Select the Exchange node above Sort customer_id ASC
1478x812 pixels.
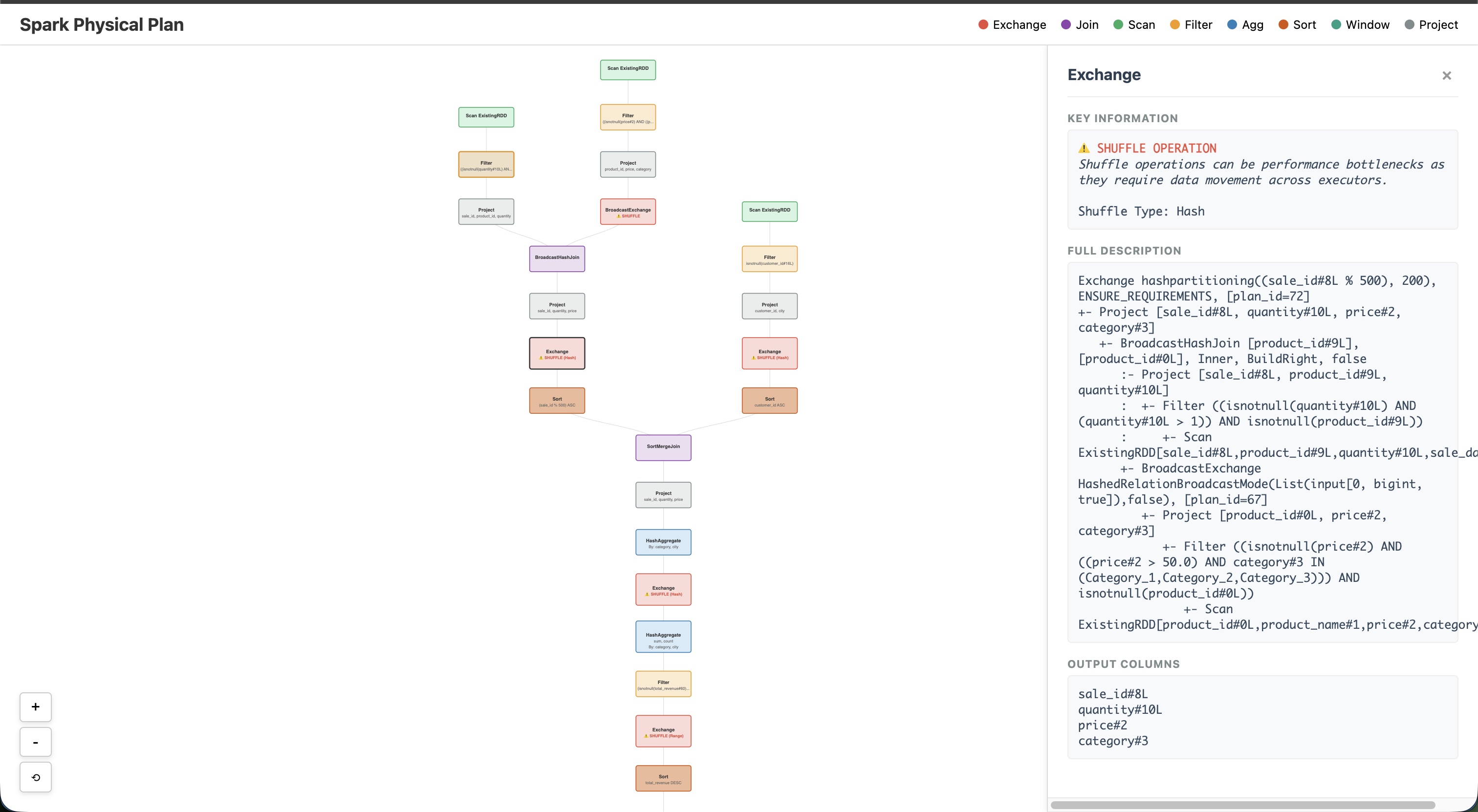coord(769,353)
